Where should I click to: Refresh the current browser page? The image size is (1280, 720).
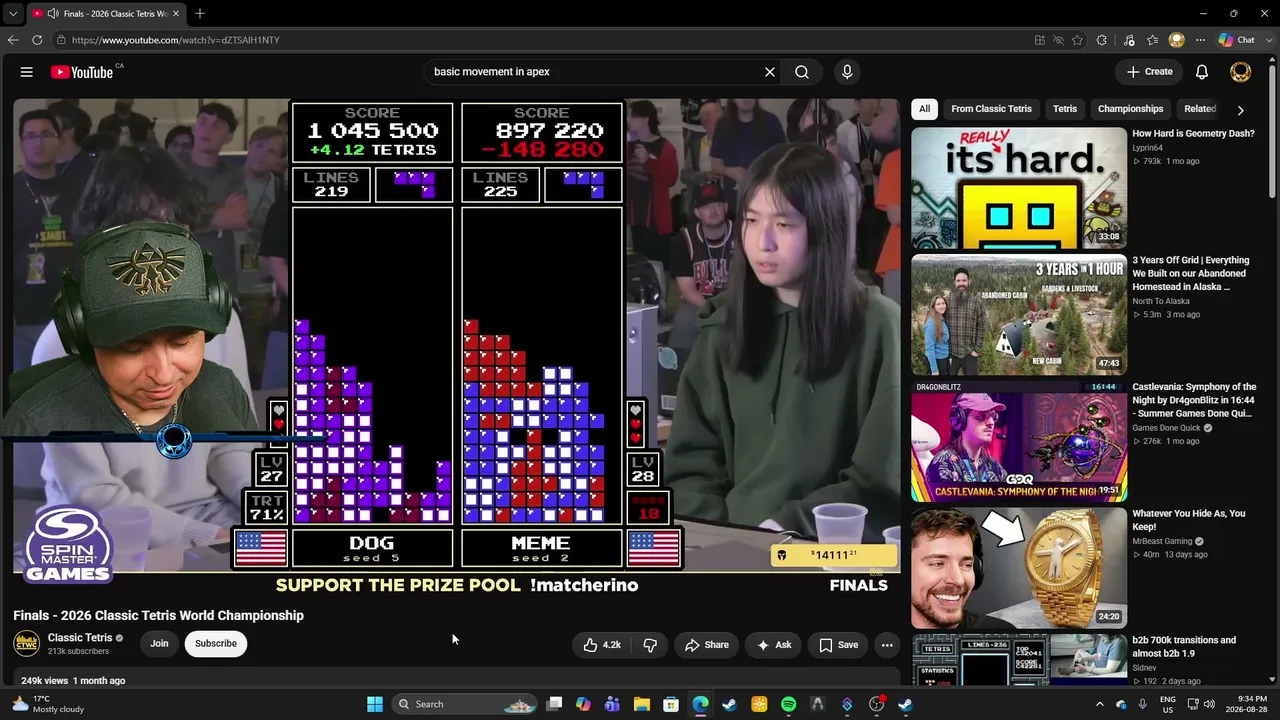(37, 40)
